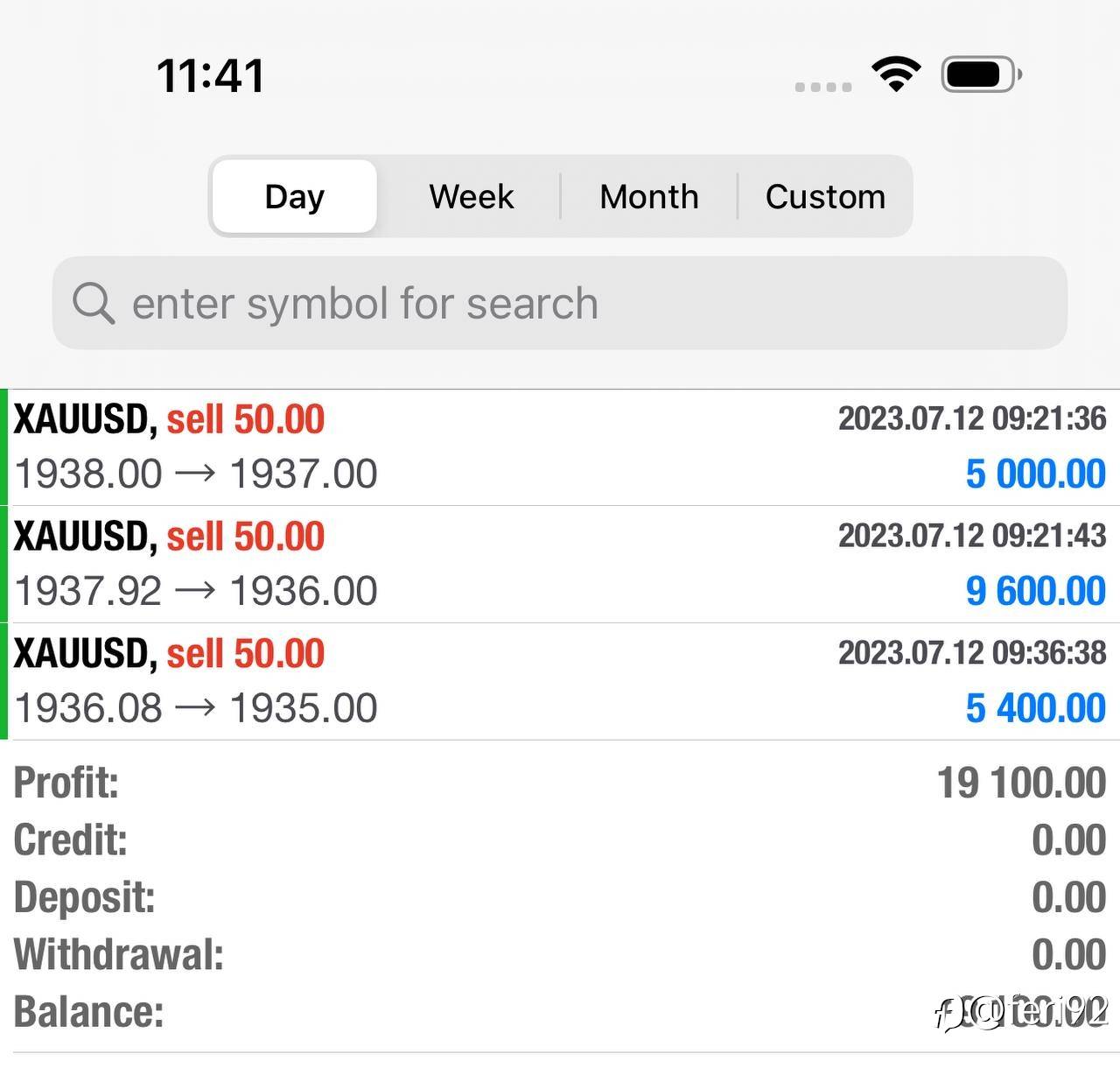The width and height of the screenshot is (1120, 1068).
Task: Tap the Wi-Fi status icon
Action: pos(896,74)
